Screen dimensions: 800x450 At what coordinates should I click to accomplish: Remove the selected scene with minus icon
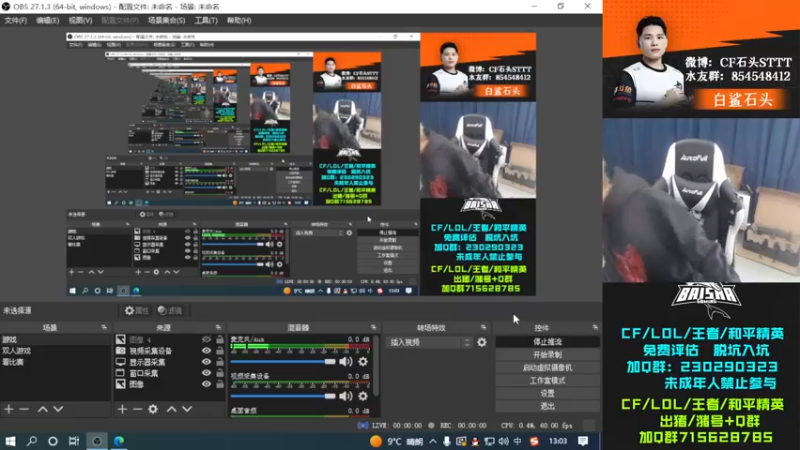pos(24,409)
